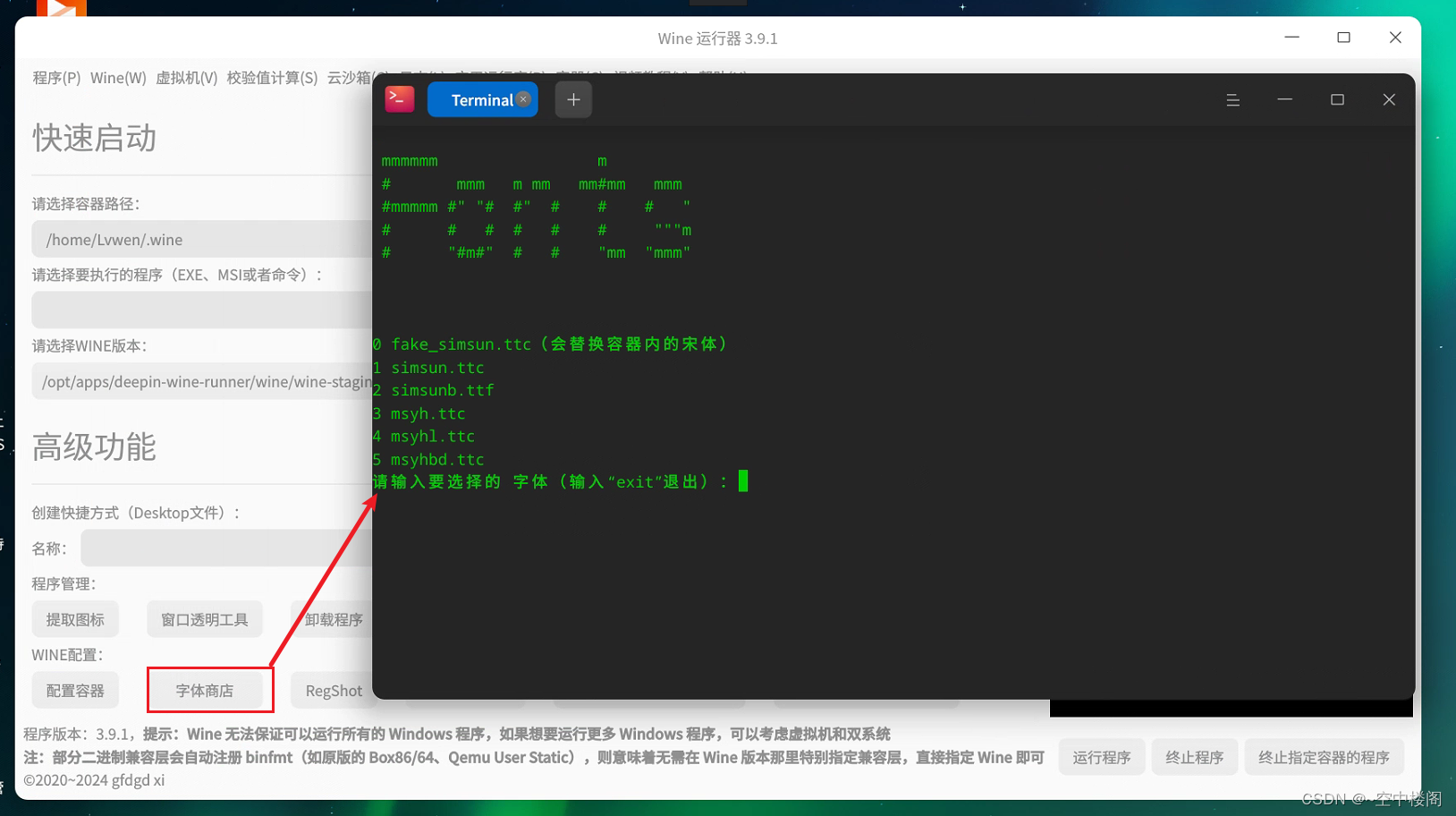Click the 快速启动 heading
Image resolution: width=1456 pixels, height=816 pixels.
point(95,138)
